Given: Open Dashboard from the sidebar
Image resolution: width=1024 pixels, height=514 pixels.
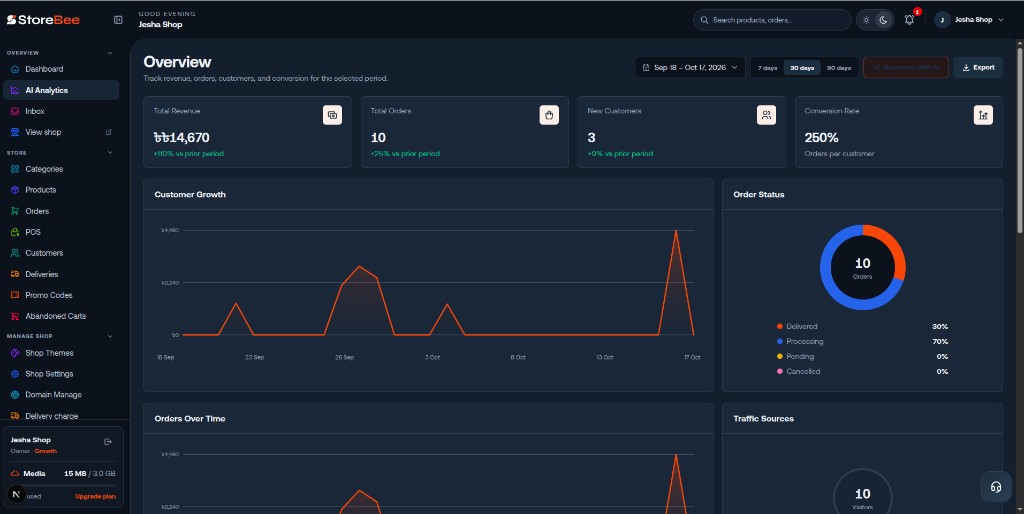Looking at the screenshot, I should (61, 69).
